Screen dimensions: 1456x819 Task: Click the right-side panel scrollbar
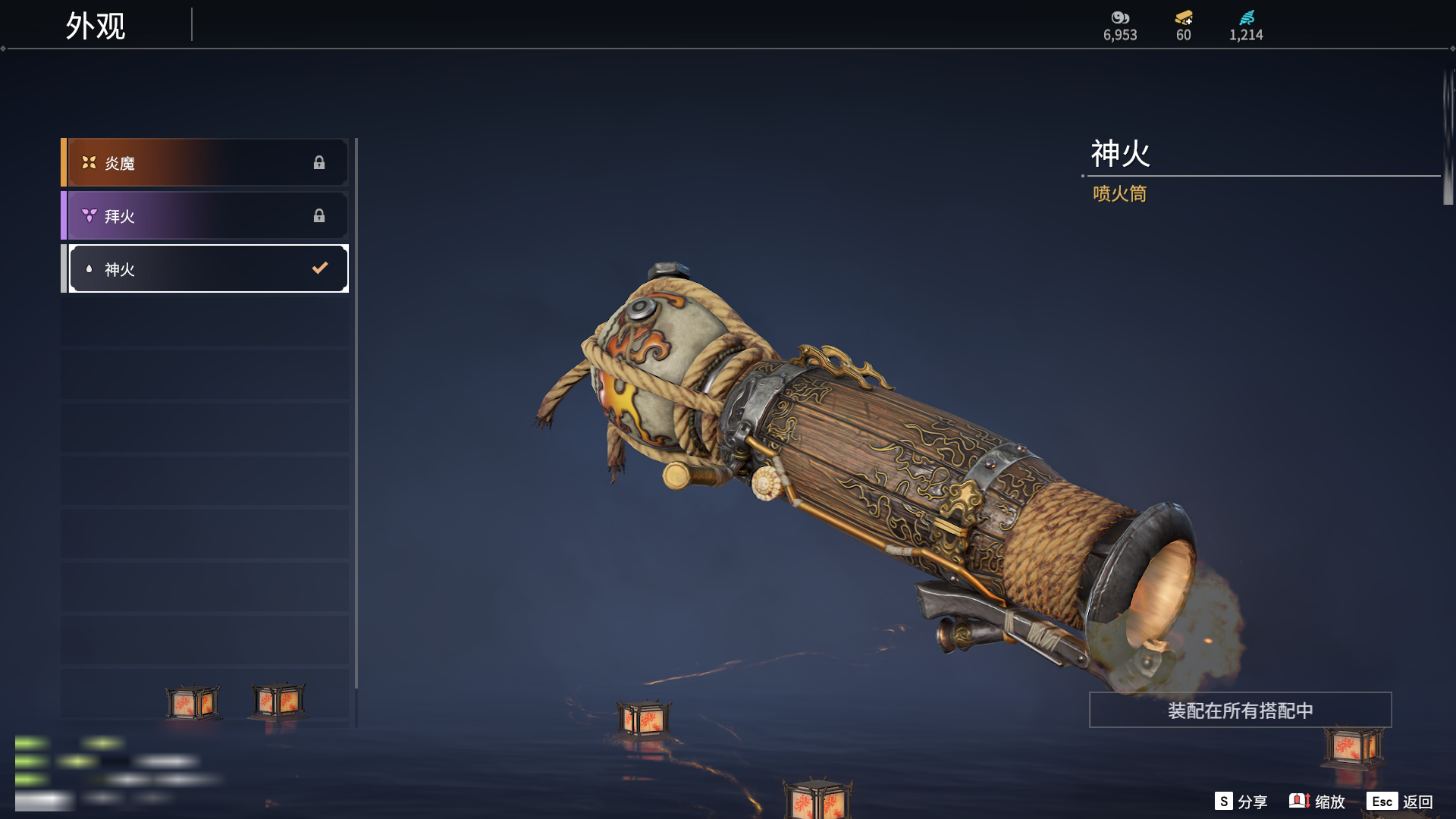click(1448, 136)
